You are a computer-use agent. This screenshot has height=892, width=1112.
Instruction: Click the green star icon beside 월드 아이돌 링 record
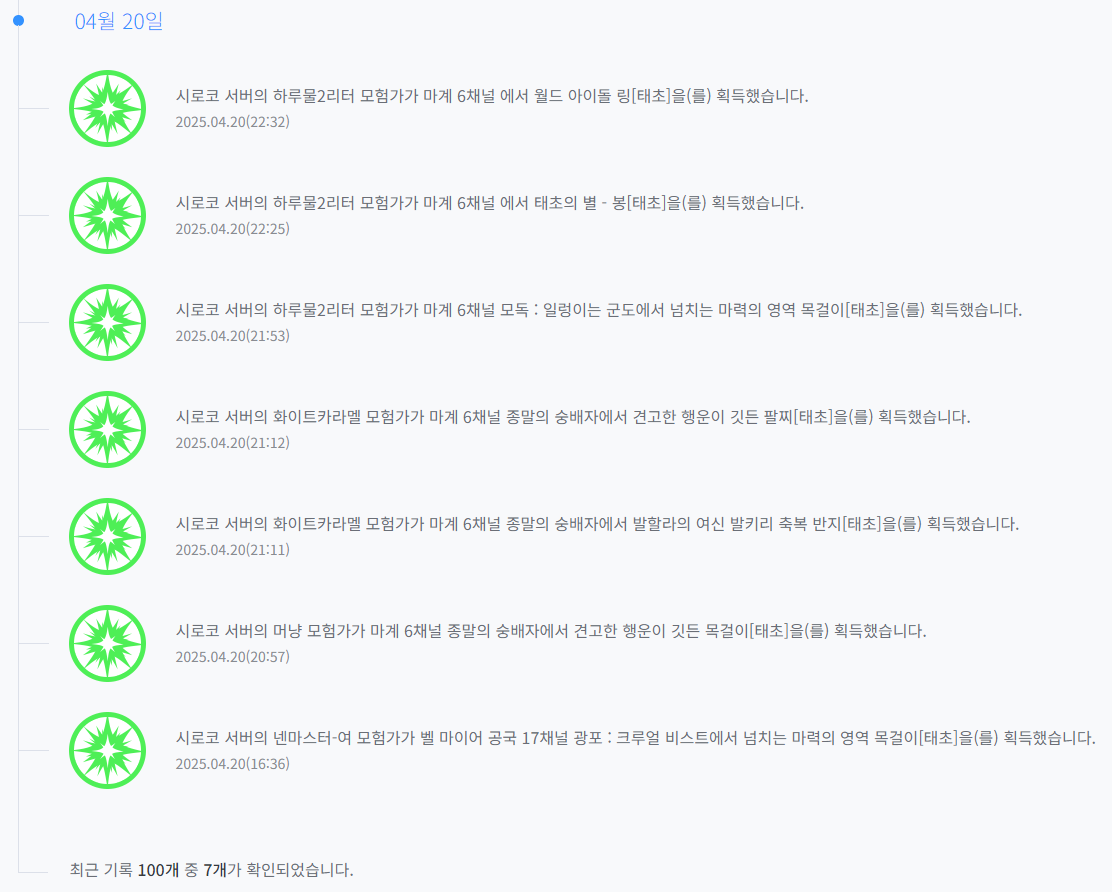click(108, 108)
